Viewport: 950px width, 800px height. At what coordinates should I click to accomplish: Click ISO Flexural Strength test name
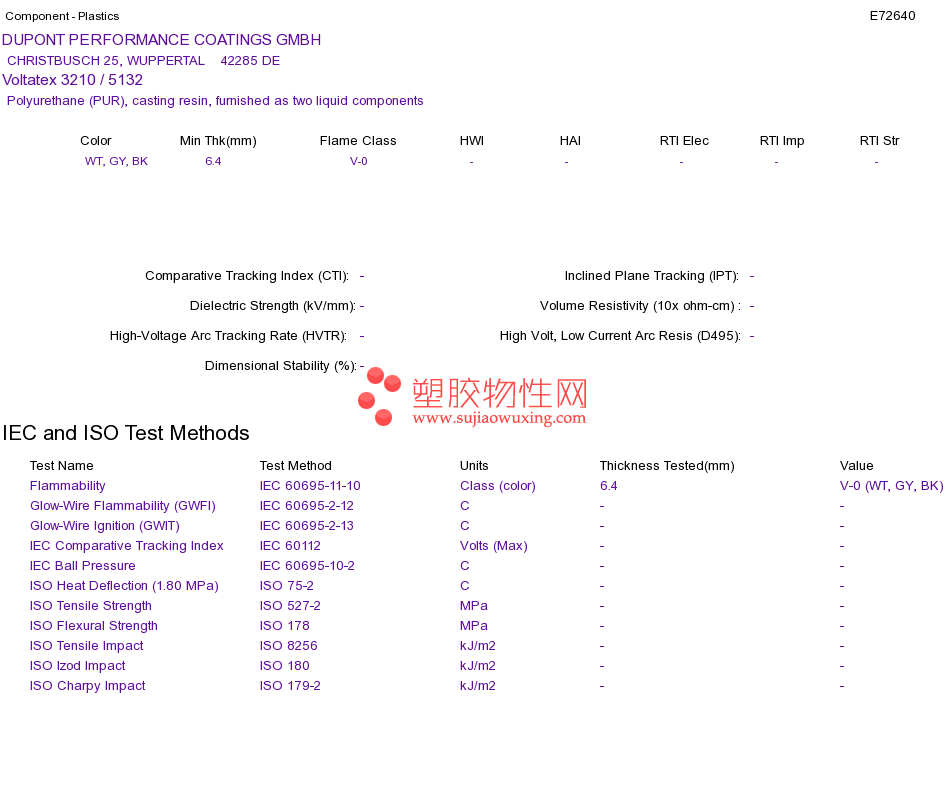[94, 626]
